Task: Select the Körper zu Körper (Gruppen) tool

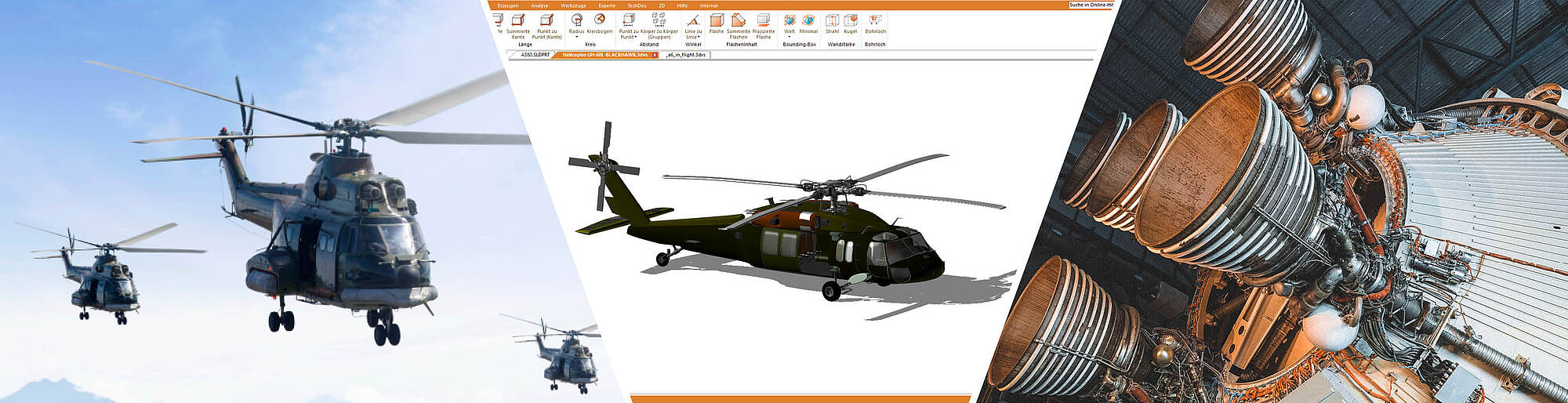Action: click(x=659, y=26)
